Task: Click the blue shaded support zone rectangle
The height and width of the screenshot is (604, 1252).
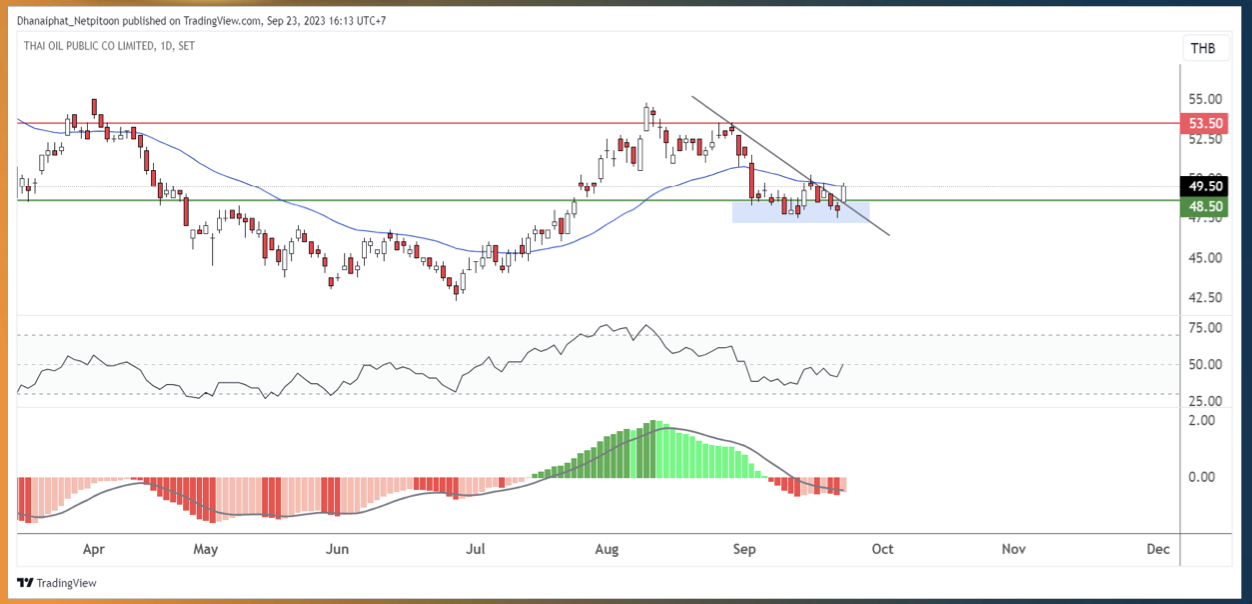Action: pyautogui.click(x=801, y=211)
